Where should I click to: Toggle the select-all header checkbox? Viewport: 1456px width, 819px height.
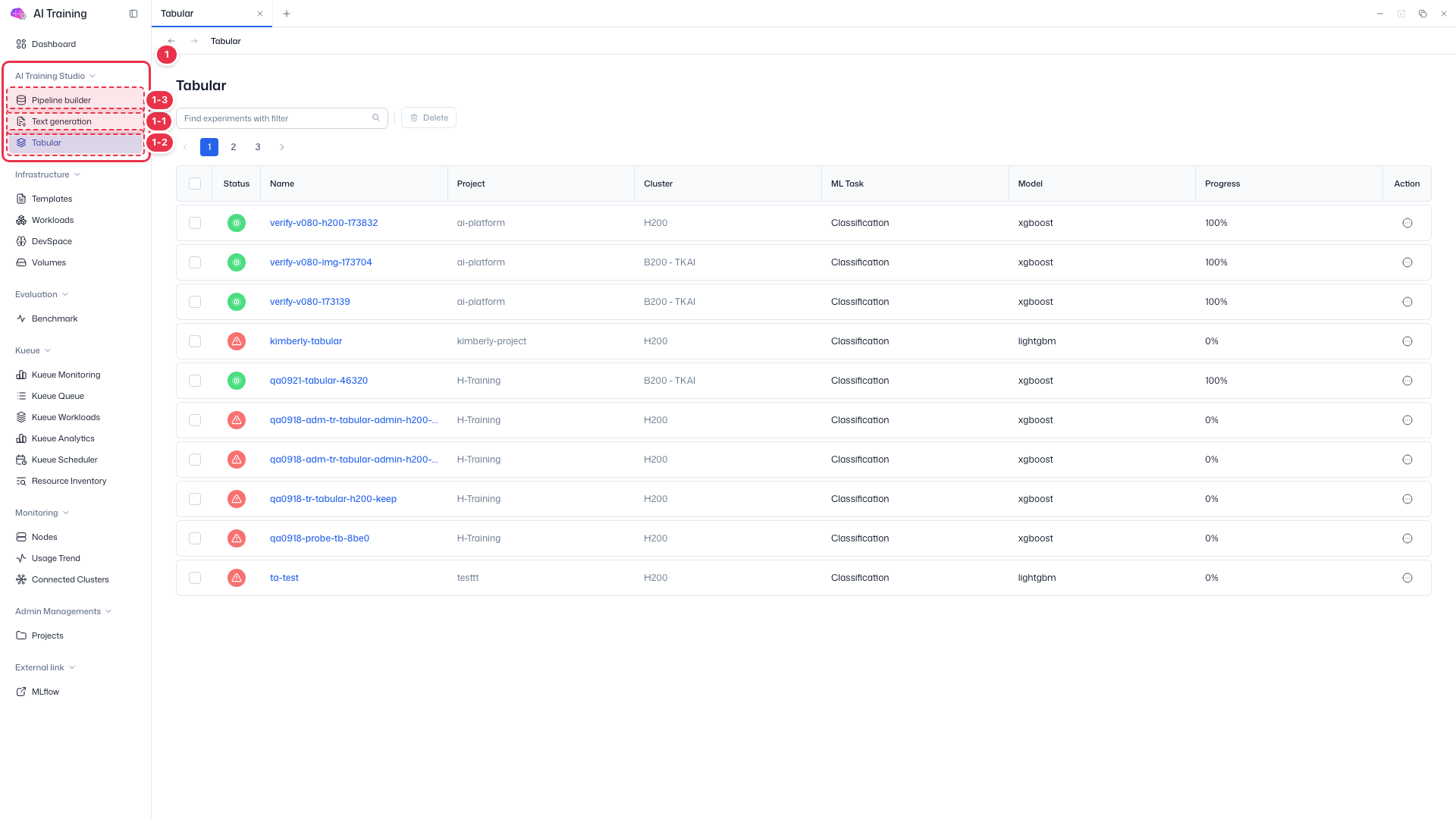195,184
